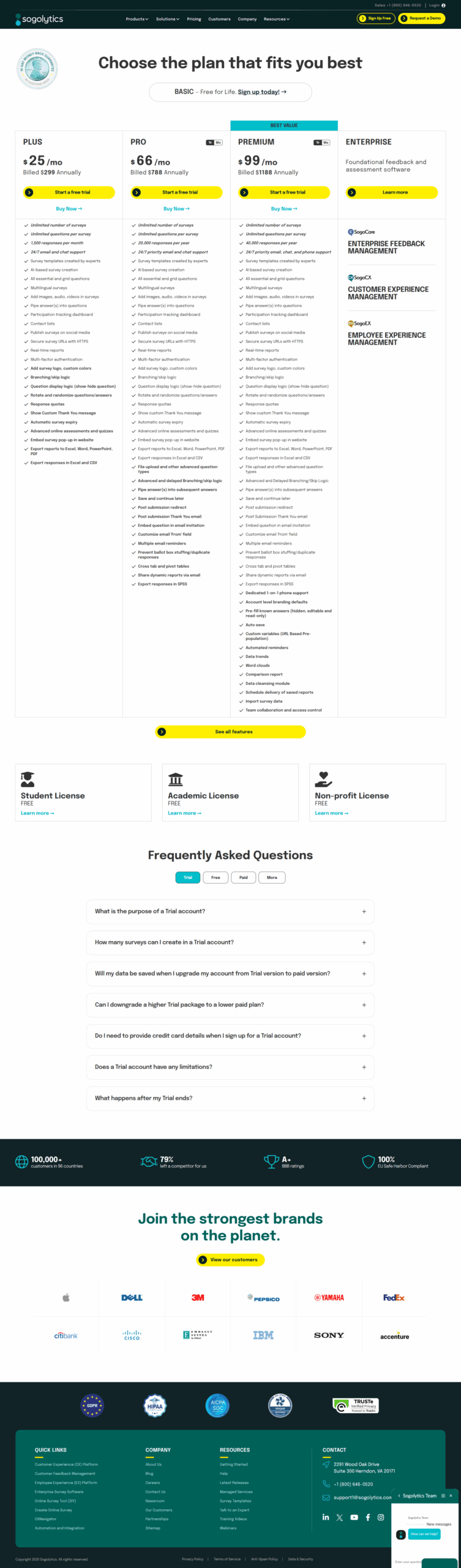Expand 'What happens after my Trial ends?' question

230,1098
